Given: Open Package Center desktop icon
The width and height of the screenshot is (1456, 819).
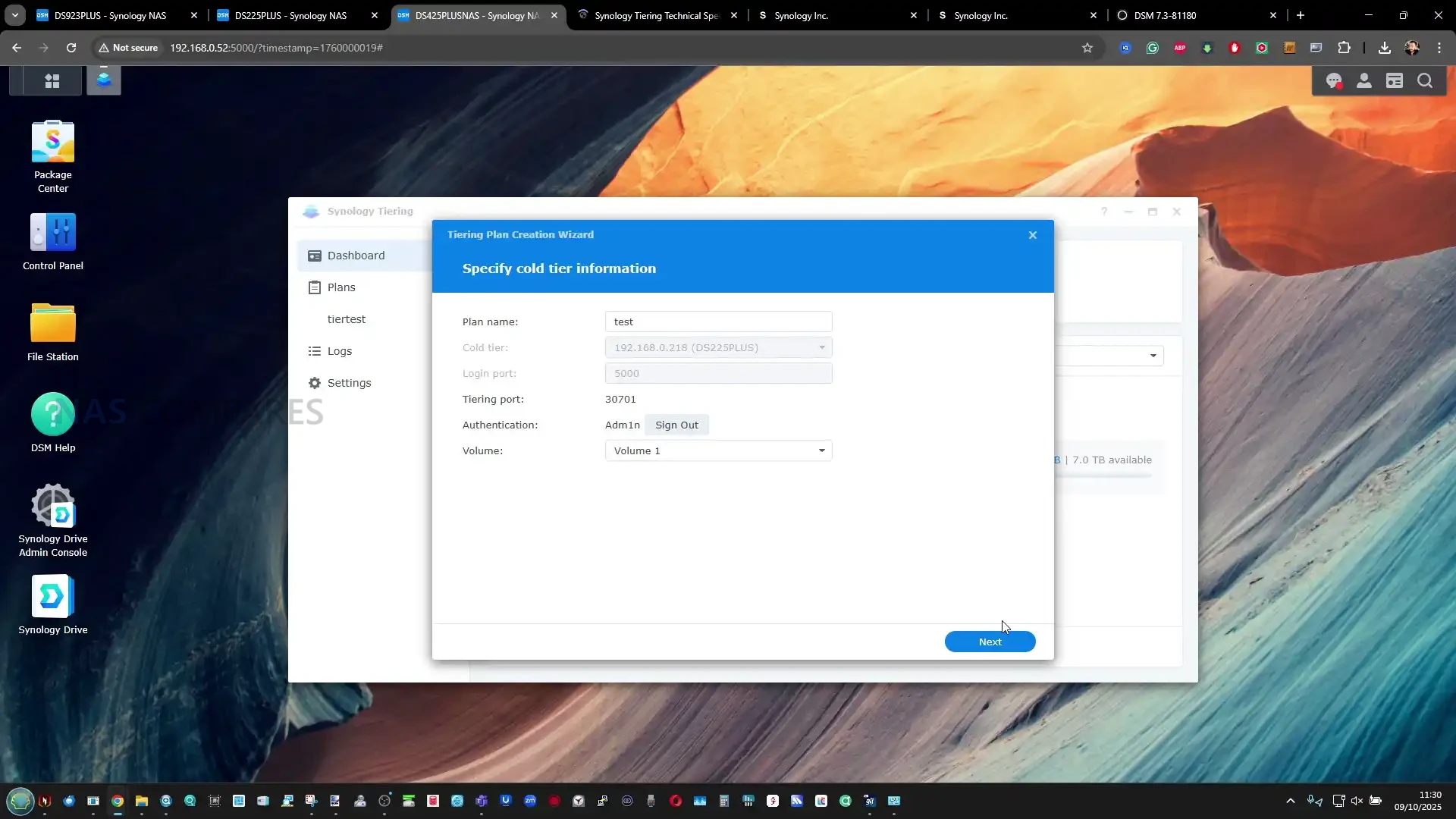Looking at the screenshot, I should (x=53, y=143).
